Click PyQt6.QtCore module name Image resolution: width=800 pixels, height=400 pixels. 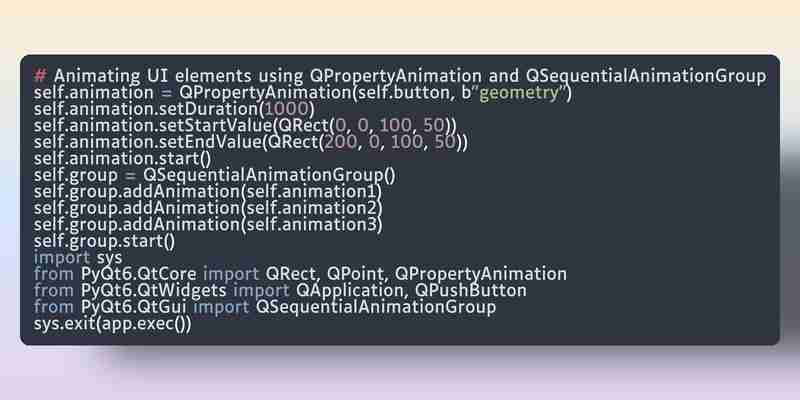[139, 274]
